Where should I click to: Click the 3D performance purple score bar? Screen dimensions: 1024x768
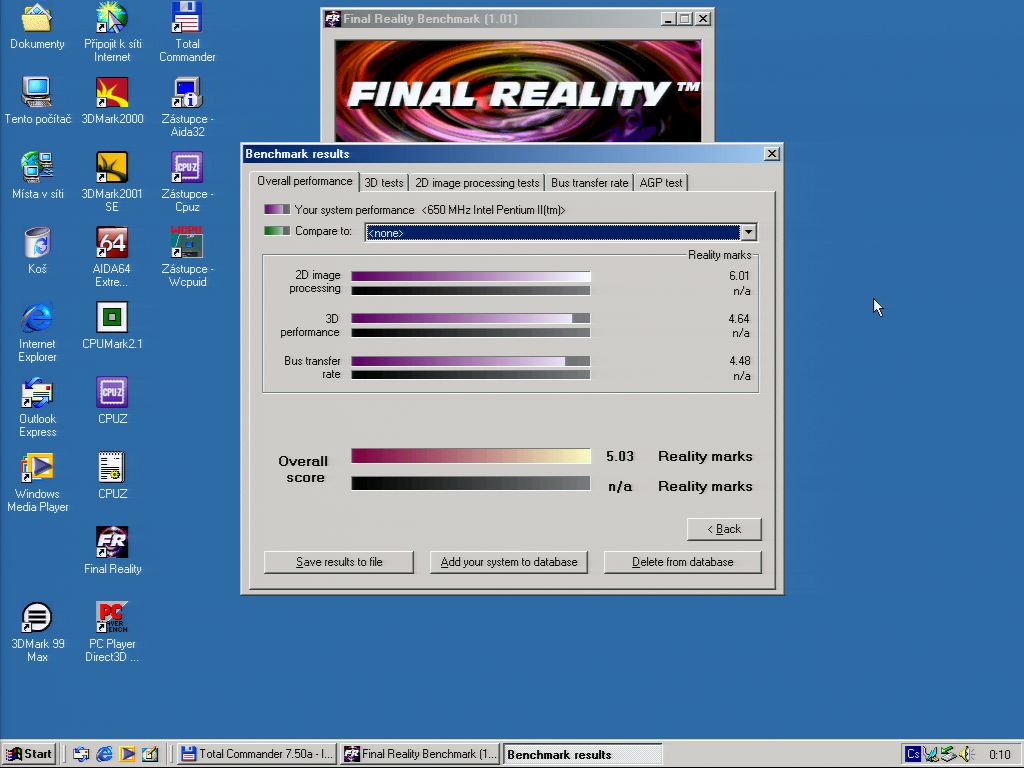pyautogui.click(x=471, y=319)
